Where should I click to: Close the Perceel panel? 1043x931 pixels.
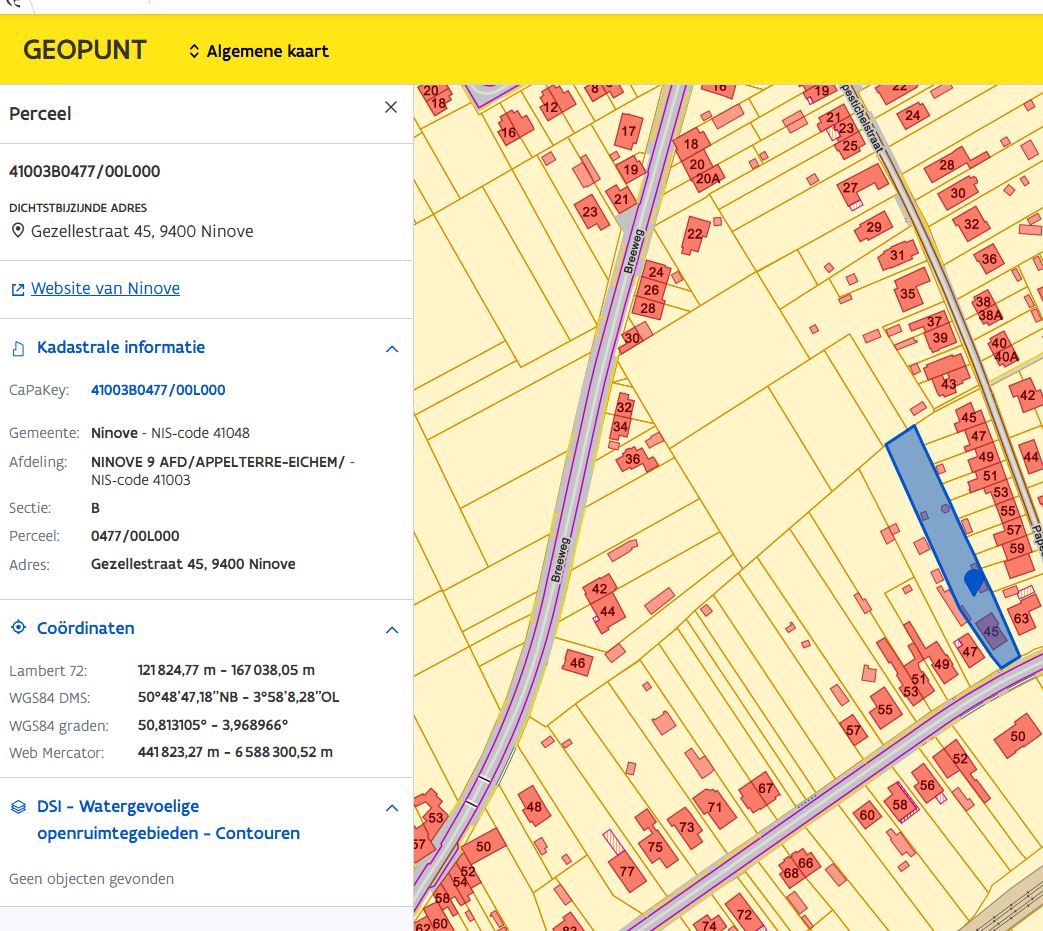tap(391, 108)
